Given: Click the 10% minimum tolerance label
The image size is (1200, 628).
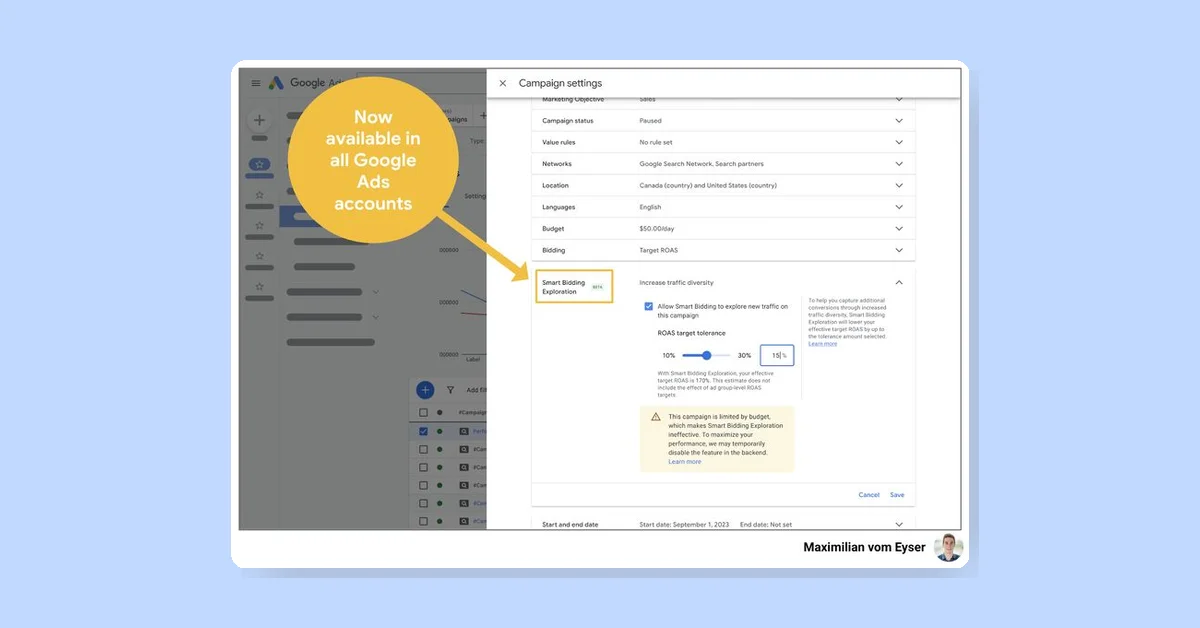Looking at the screenshot, I should (x=669, y=355).
